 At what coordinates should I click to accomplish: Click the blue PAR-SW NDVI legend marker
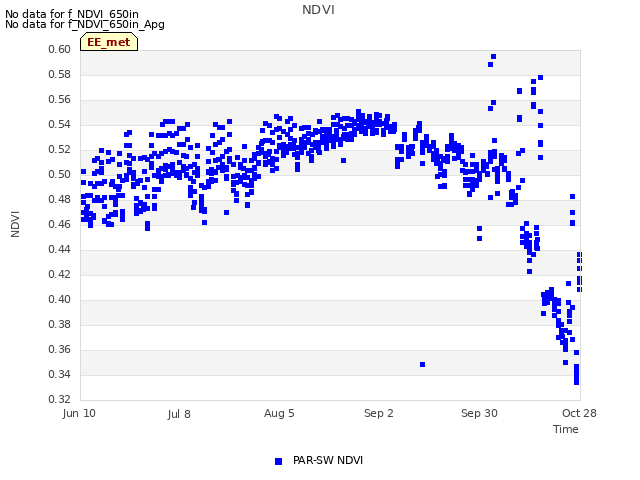coord(278,461)
